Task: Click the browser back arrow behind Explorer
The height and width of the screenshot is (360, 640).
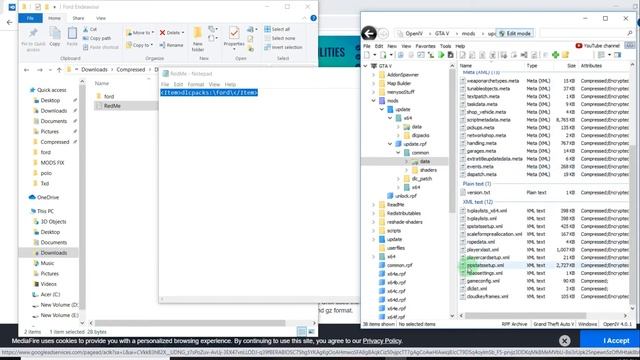Action: (9, 22)
